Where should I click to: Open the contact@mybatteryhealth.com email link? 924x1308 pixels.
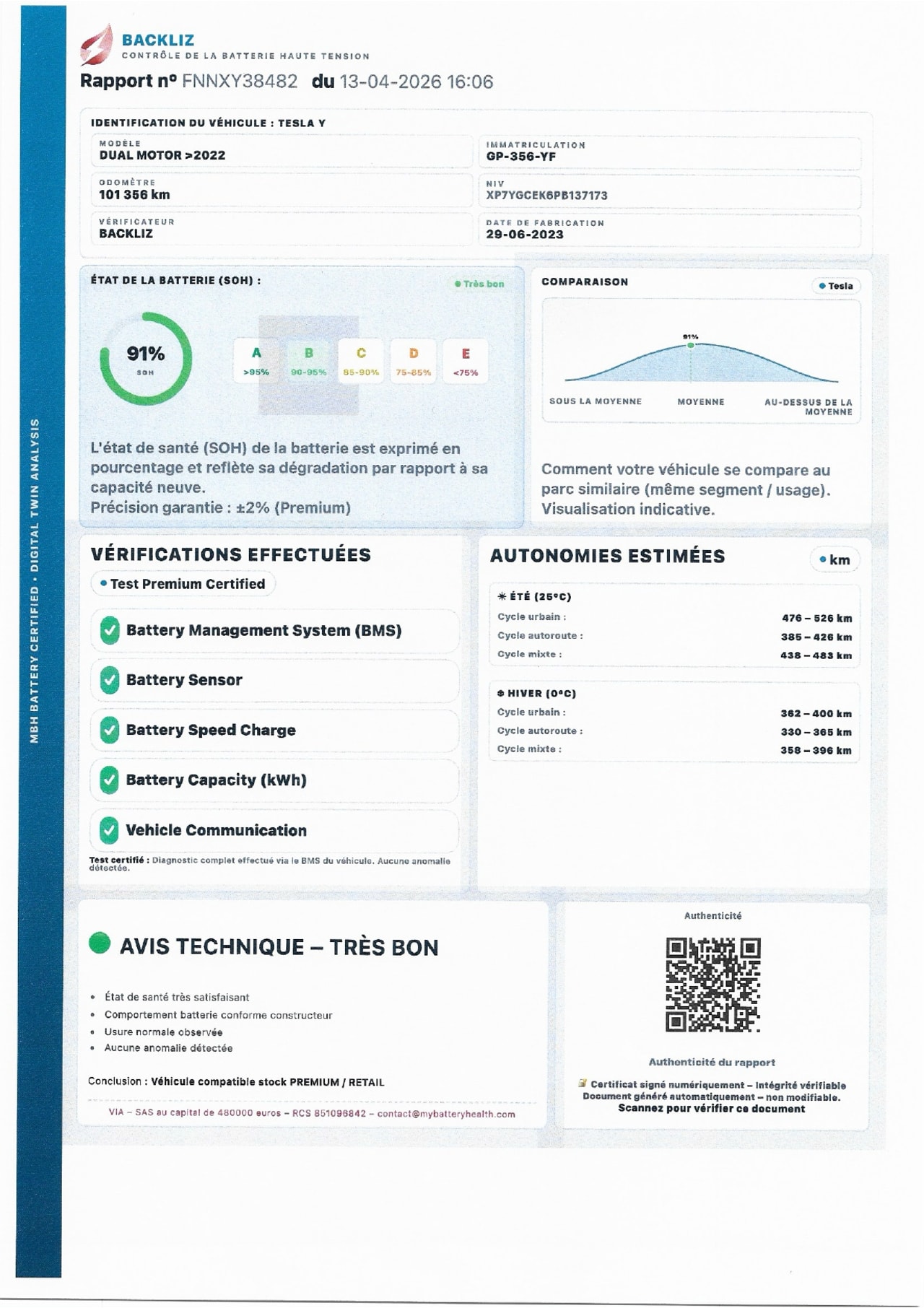point(446,1114)
